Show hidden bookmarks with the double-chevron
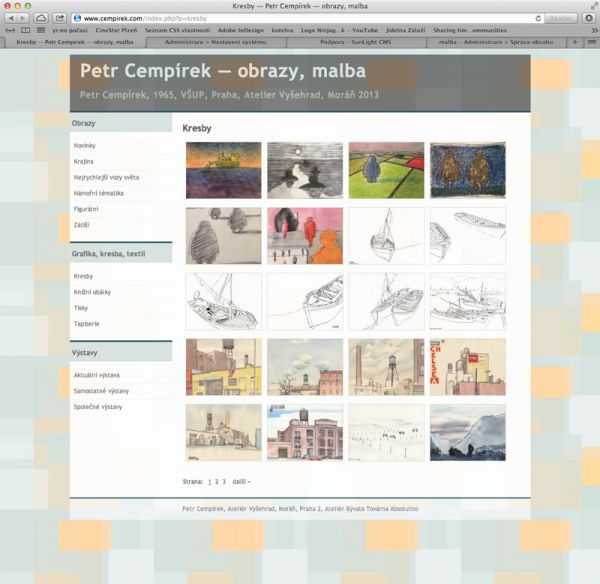 [594, 30]
